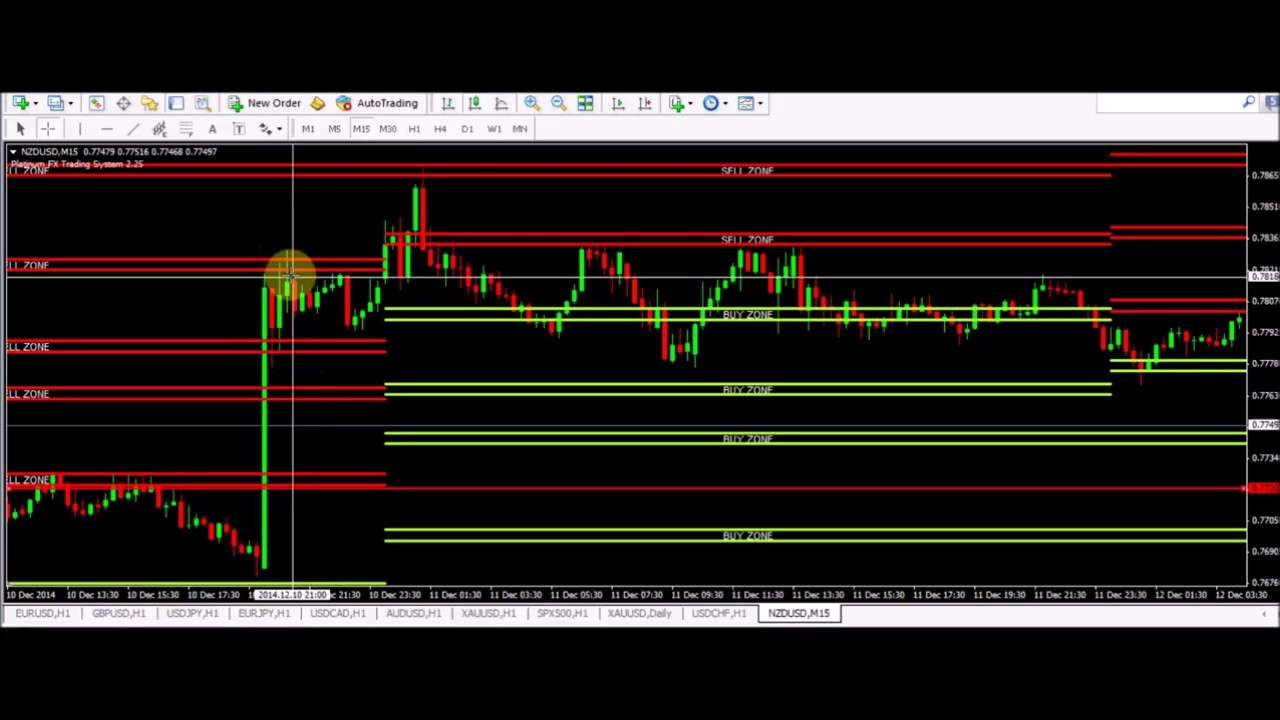Viewport: 1280px width, 720px height.
Task: Click the Profiles icon
Action: pyautogui.click(x=55, y=103)
